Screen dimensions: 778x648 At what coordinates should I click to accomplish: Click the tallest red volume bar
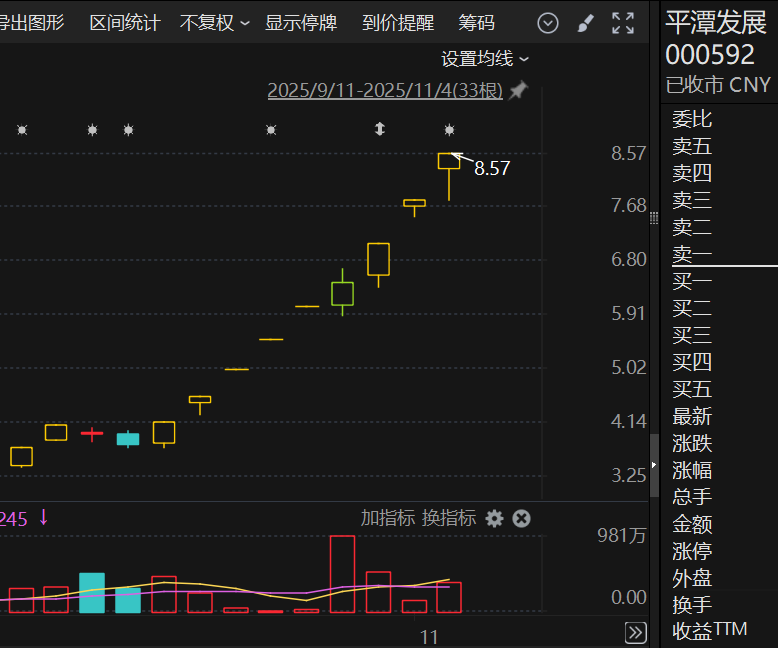342,574
